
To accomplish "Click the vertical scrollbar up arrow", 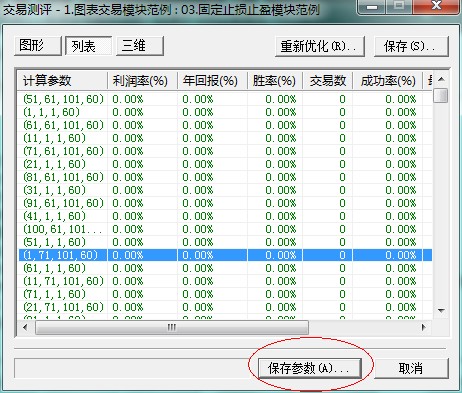I will click(x=441, y=79).
